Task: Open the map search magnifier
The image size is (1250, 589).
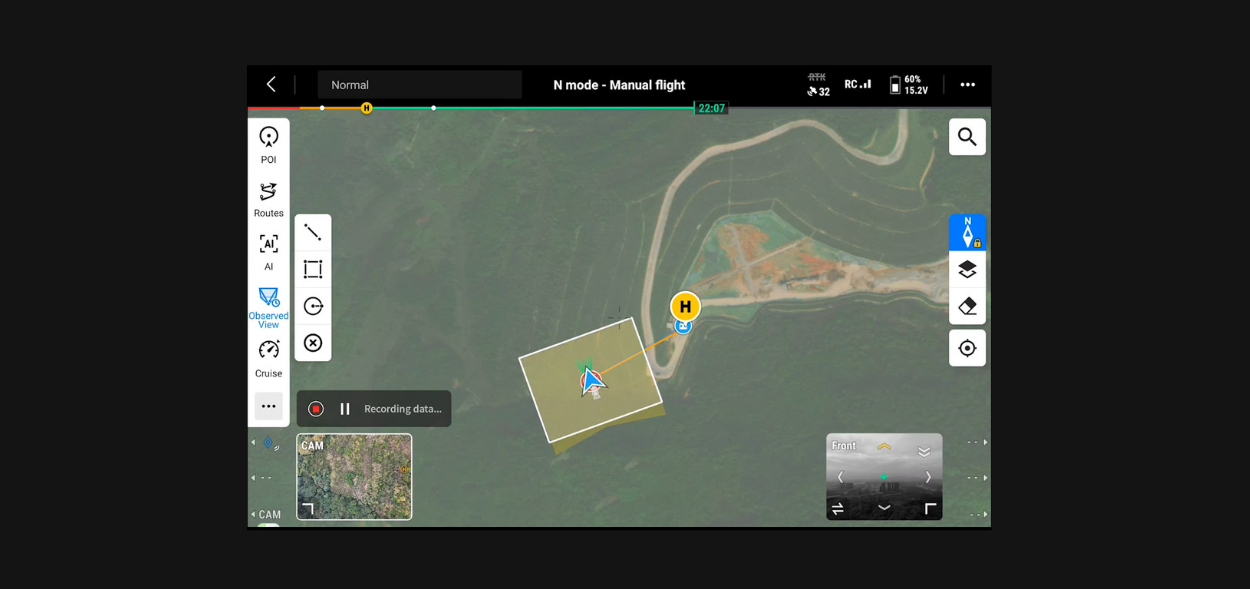Action: tap(966, 136)
